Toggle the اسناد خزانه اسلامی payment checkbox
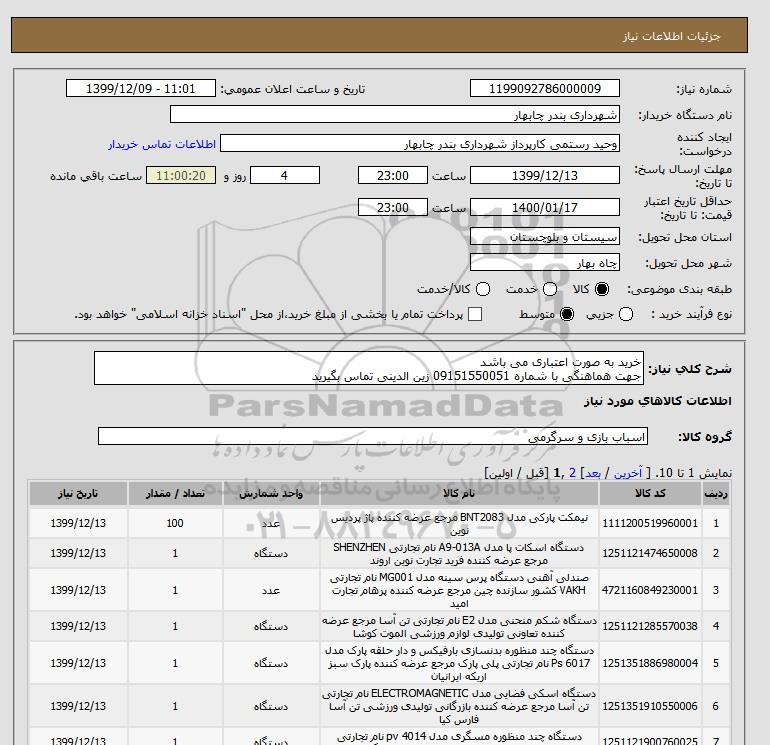This screenshot has width=770, height=745. tap(475, 314)
